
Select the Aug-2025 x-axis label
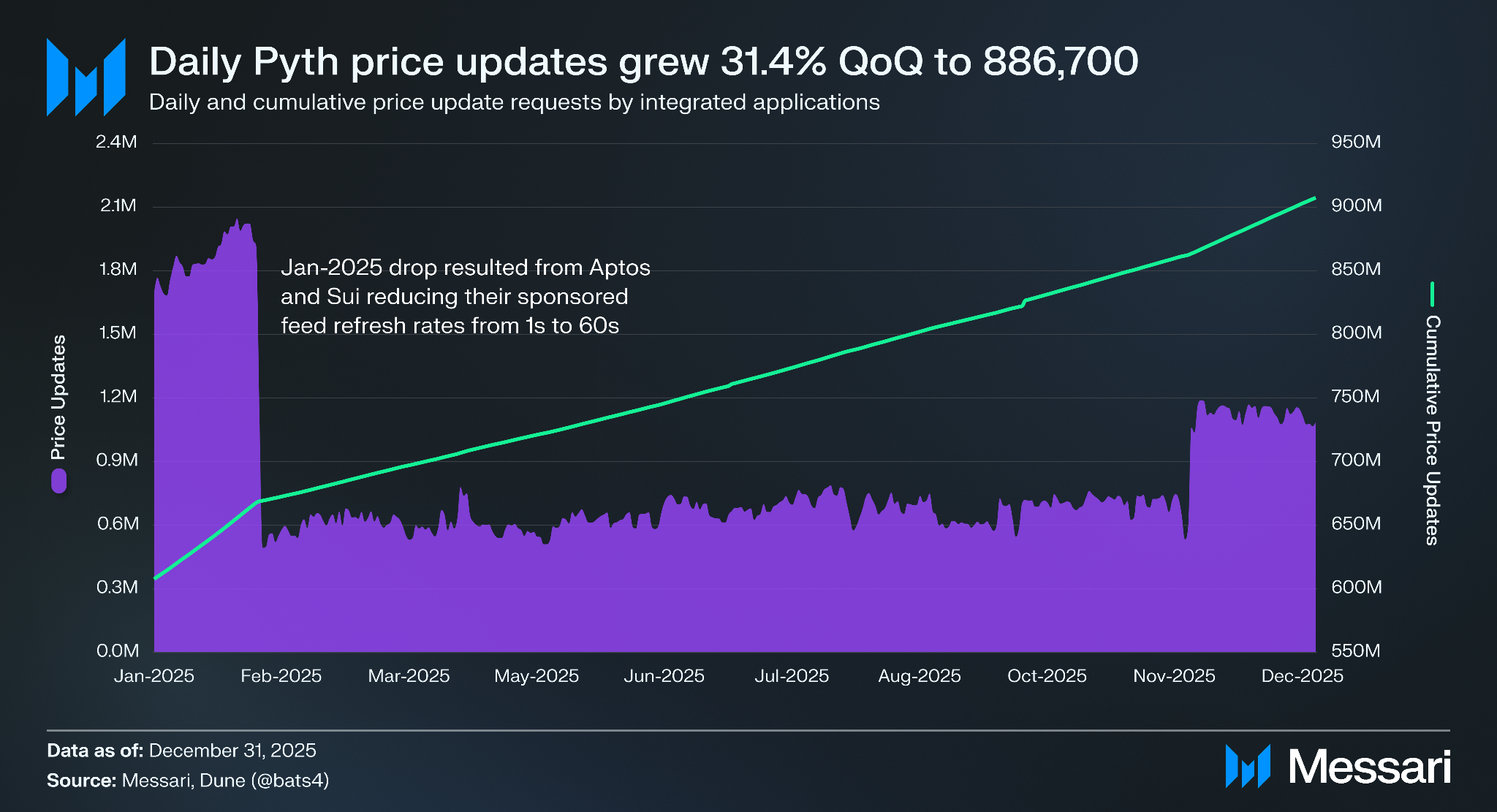coord(919,676)
